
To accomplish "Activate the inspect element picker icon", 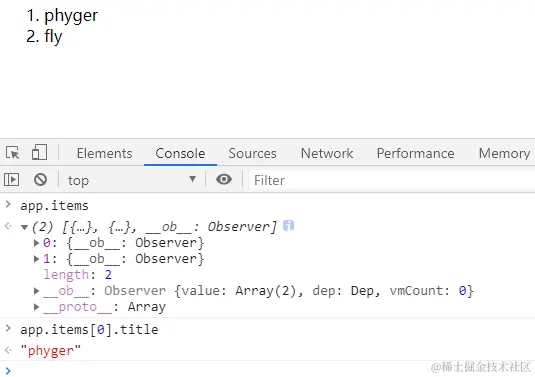I will tap(13, 153).
